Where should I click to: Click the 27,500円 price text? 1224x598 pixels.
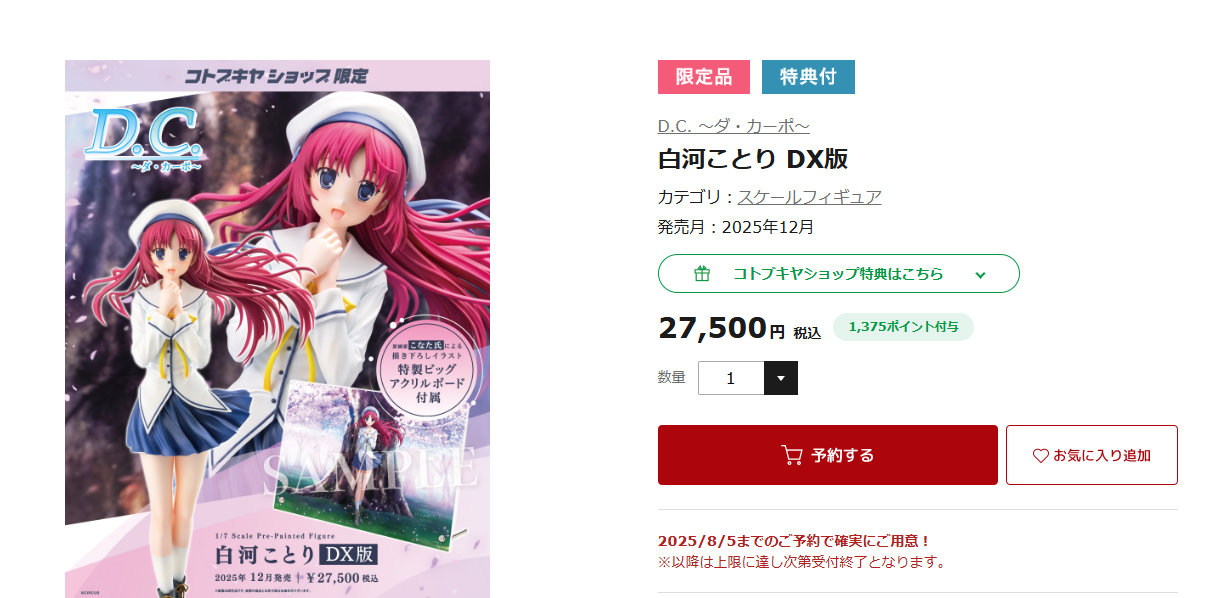coord(722,328)
